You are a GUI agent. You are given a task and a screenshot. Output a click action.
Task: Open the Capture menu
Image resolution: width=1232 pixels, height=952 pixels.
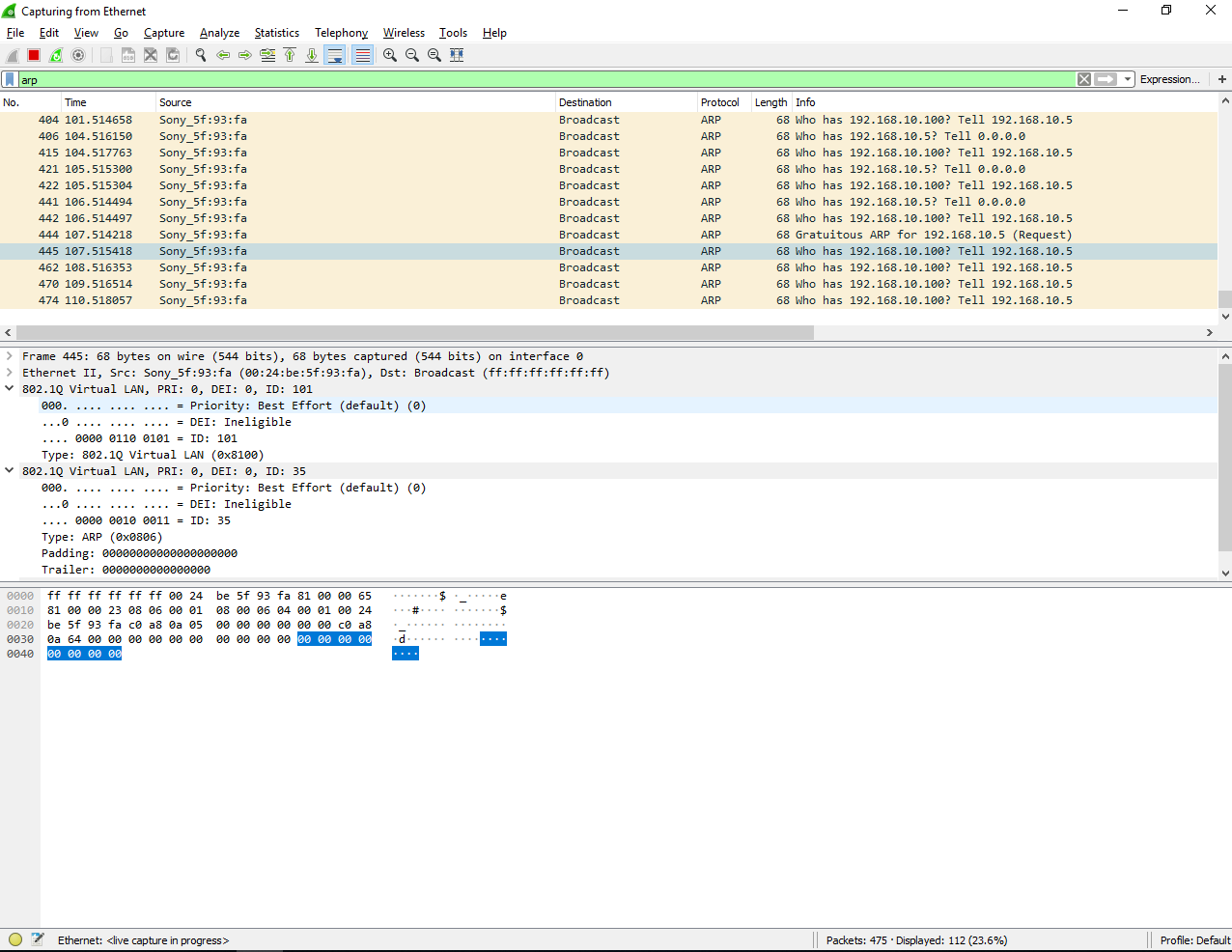164,33
